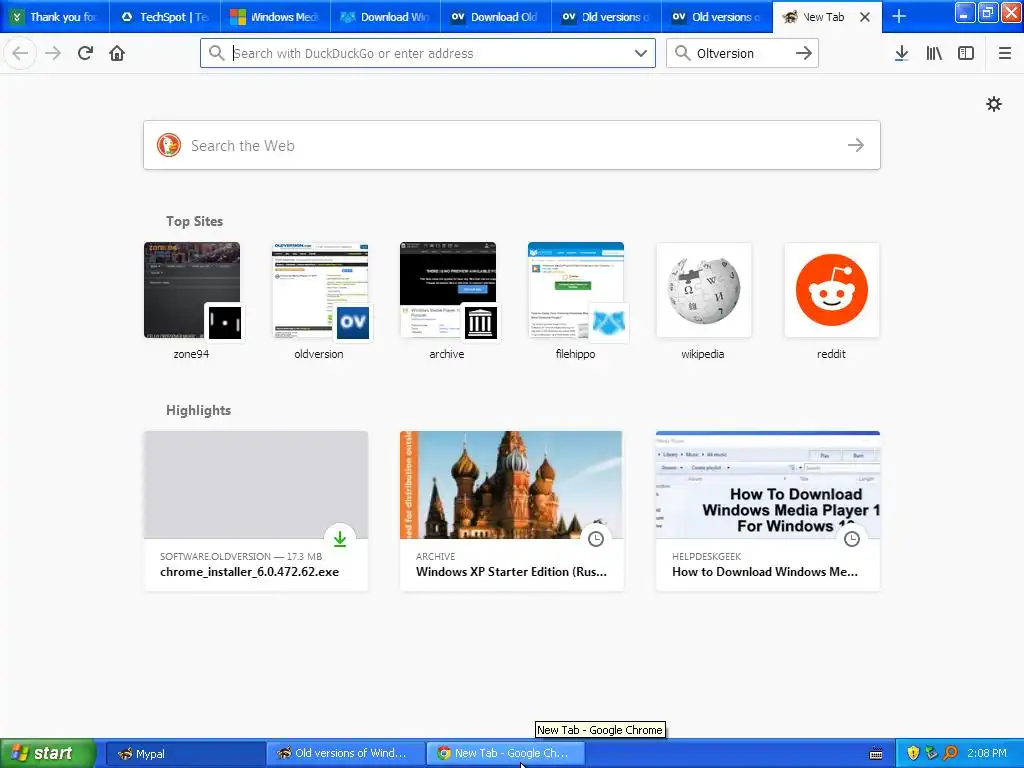Image resolution: width=1024 pixels, height=768 pixels.
Task: Close the New Tab tab
Action: [x=865, y=17]
